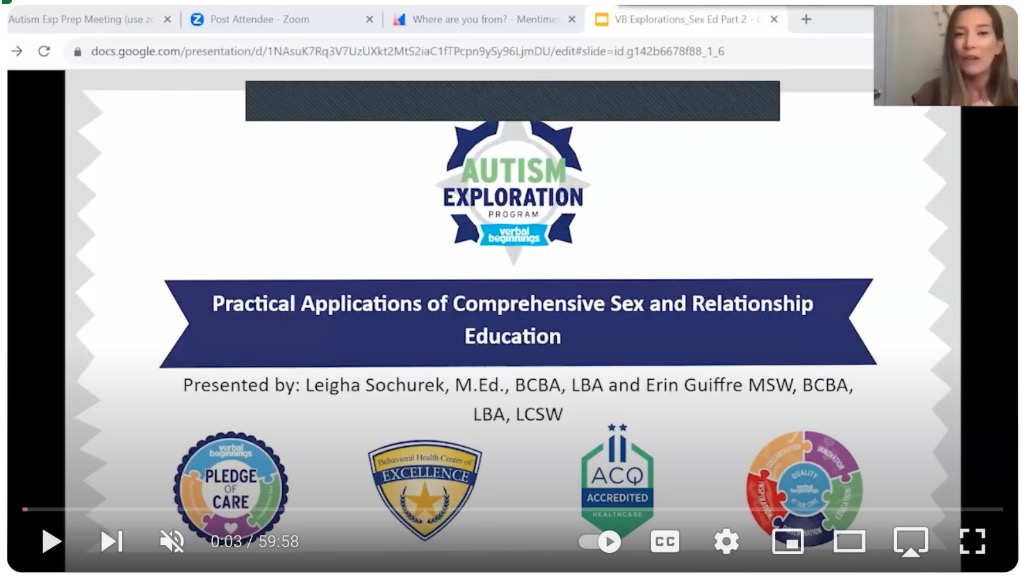Click the Pledge of Care badge
Viewport: 1022px width, 576px height.
pos(231,487)
